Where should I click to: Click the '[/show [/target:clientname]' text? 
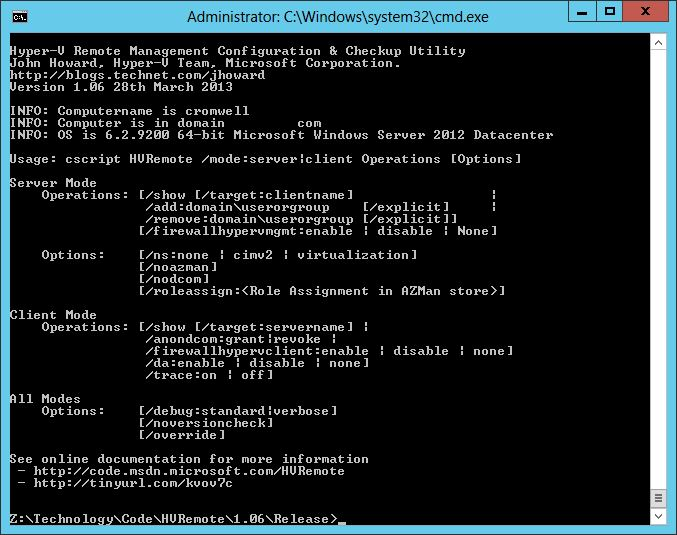pyautogui.click(x=246, y=195)
